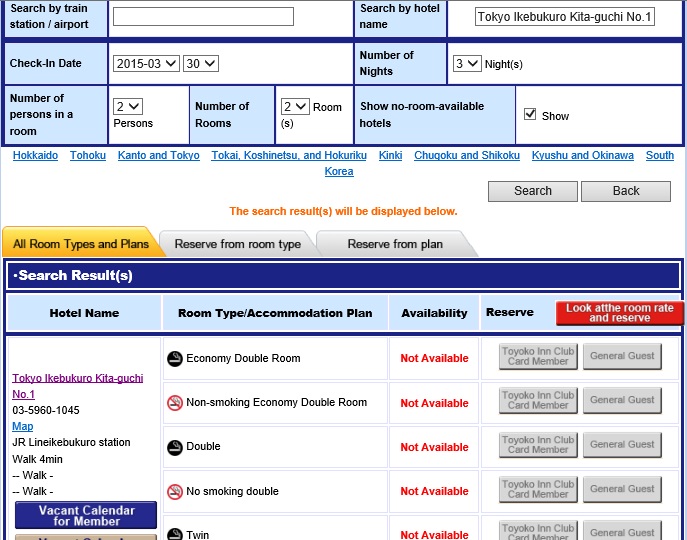687x540 pixels.
Task: Open the Tohoku region link
Action: [88, 156]
